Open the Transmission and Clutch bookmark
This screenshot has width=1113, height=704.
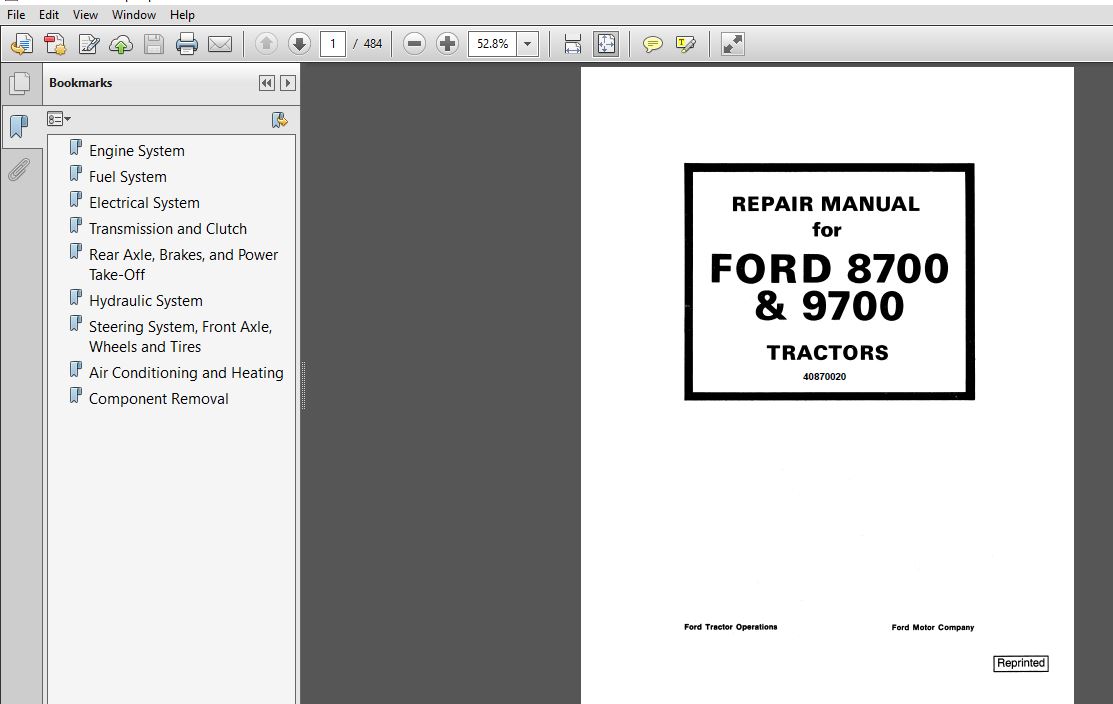(x=168, y=229)
